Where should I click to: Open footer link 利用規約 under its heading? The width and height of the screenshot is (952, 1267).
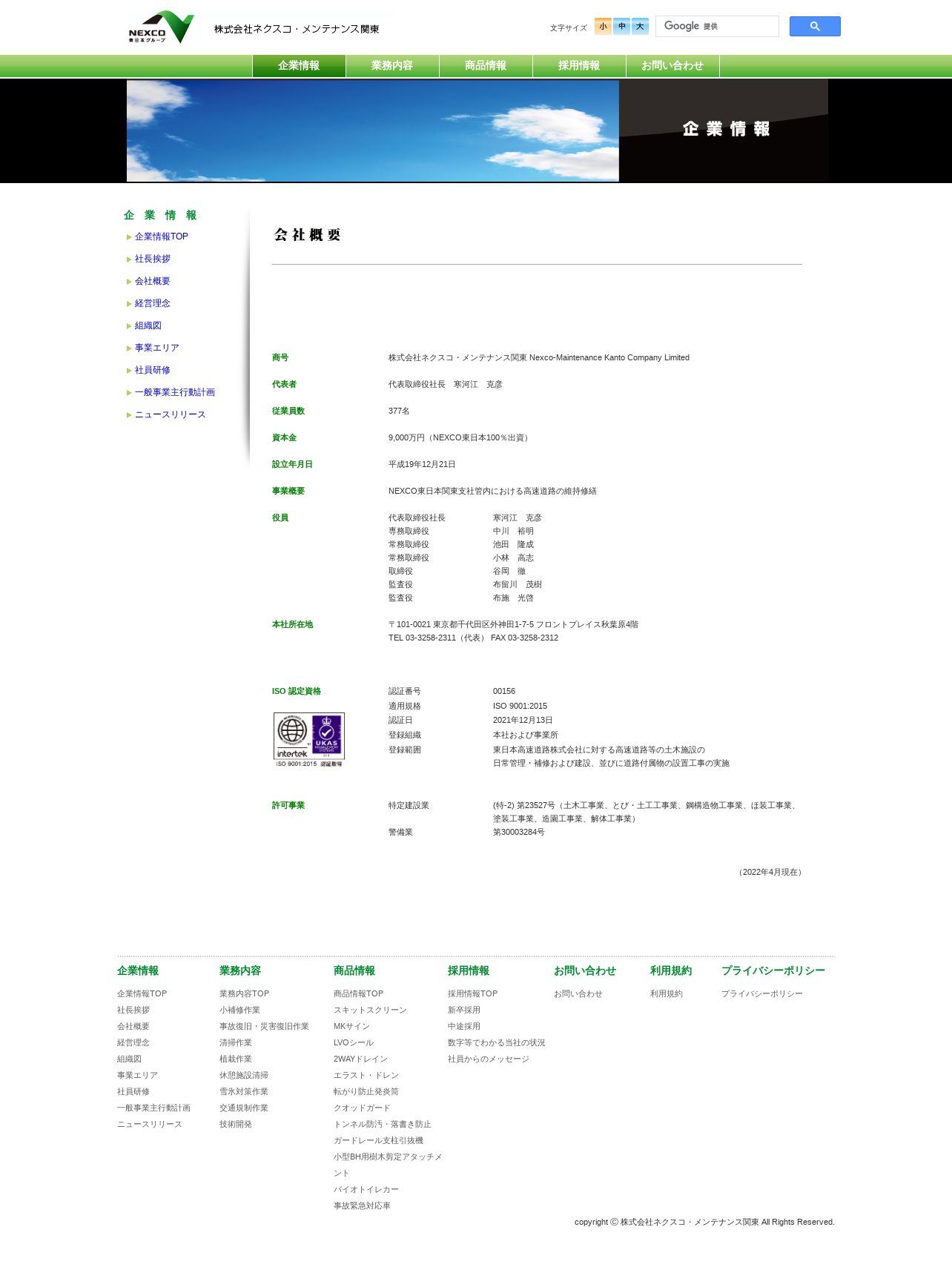tap(667, 993)
